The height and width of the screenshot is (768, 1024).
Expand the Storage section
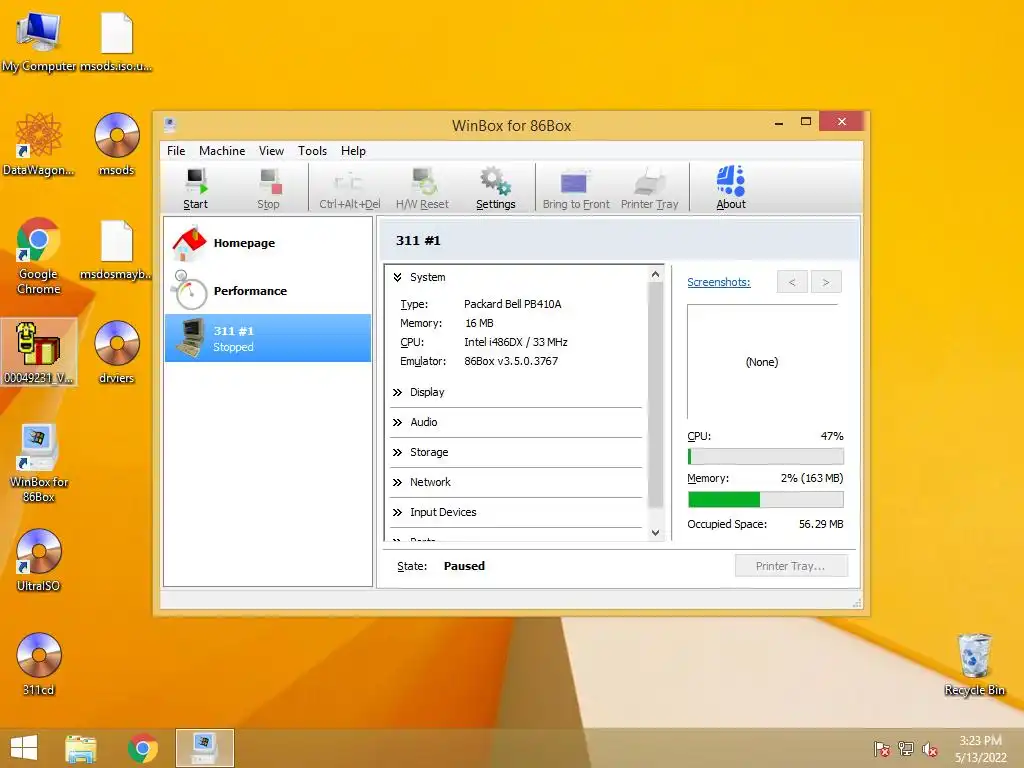point(397,453)
